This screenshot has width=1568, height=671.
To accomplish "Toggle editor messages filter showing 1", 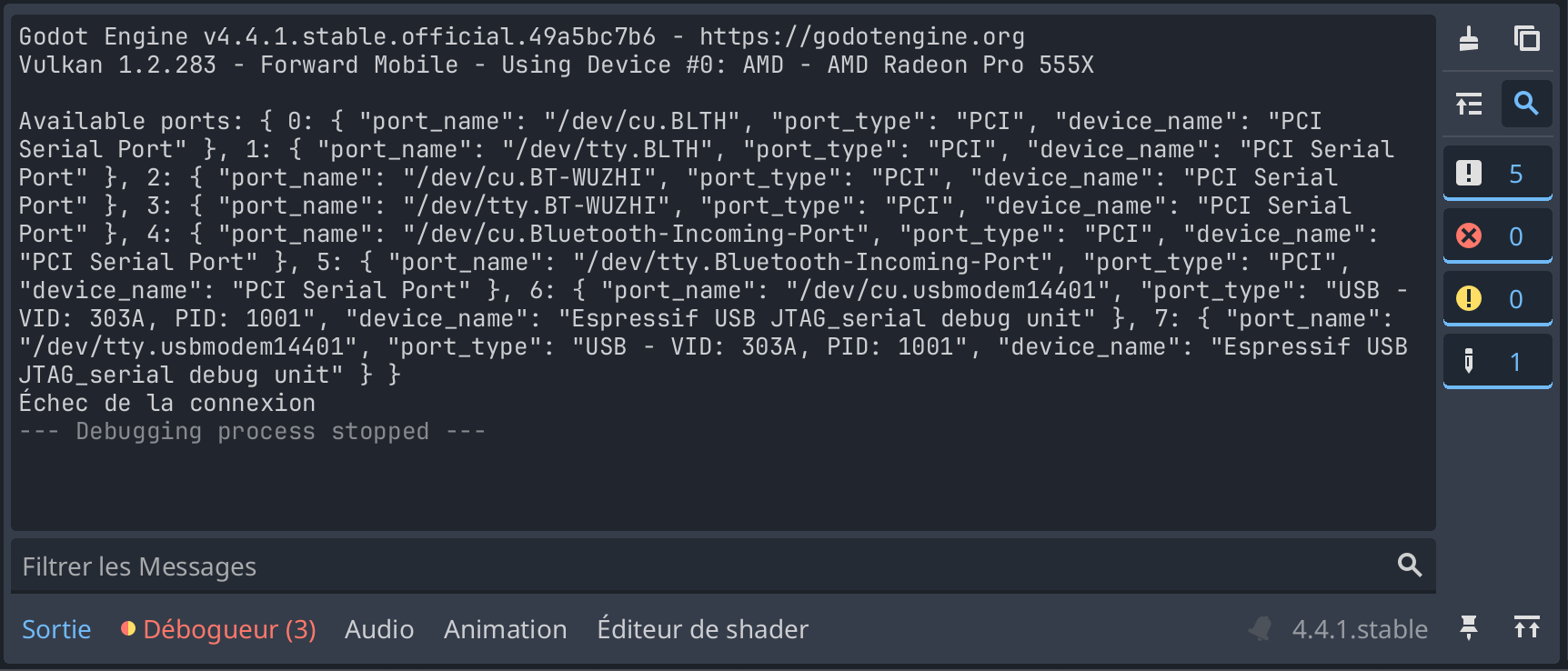I will pyautogui.click(x=1497, y=362).
